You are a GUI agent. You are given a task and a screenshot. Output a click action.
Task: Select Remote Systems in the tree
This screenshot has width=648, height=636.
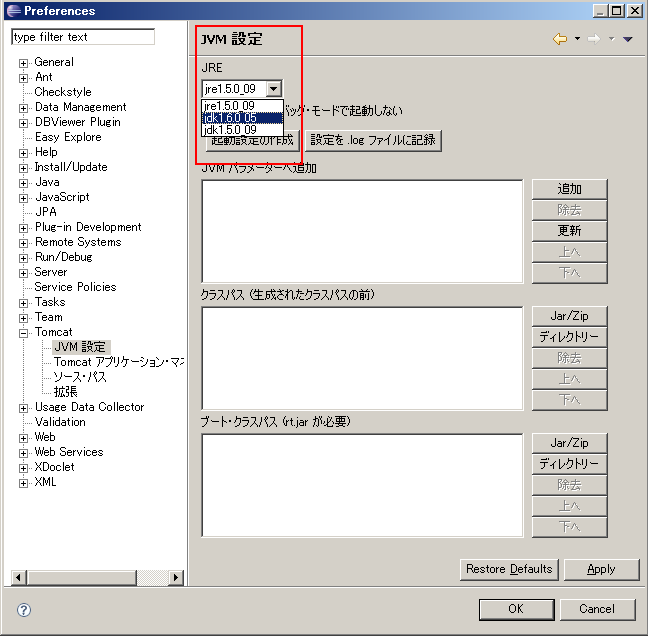78,242
